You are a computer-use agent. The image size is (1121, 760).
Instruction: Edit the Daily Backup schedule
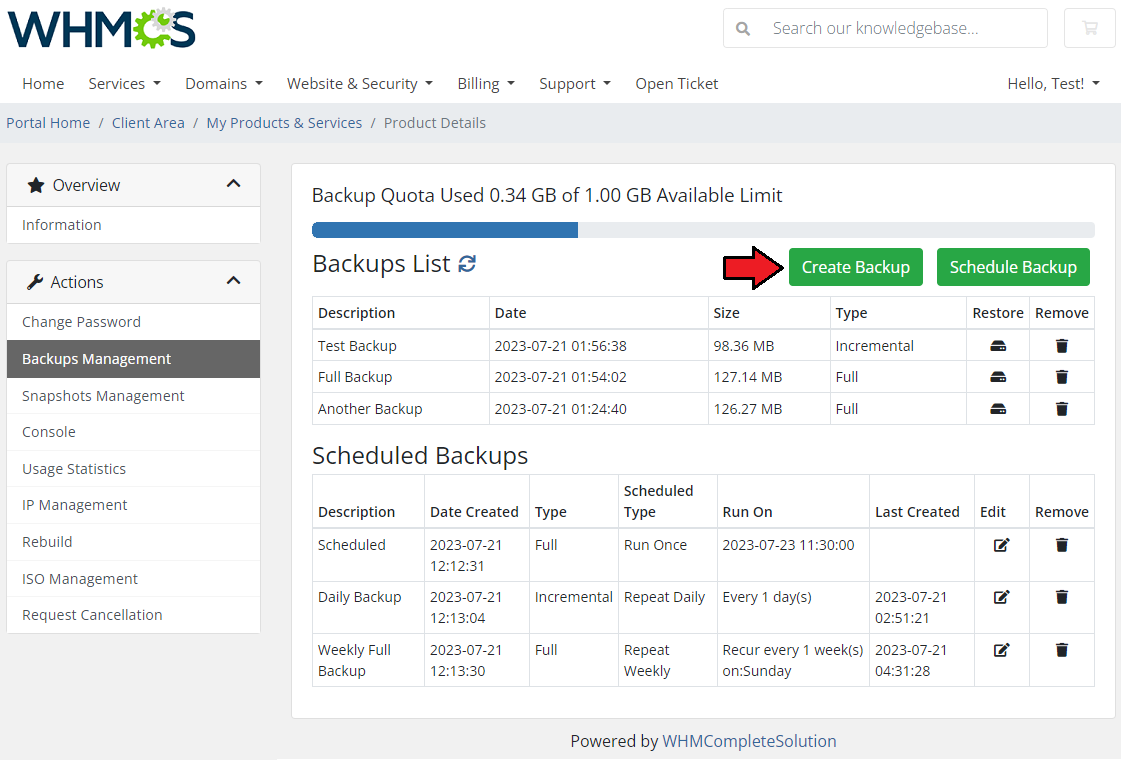click(1002, 597)
